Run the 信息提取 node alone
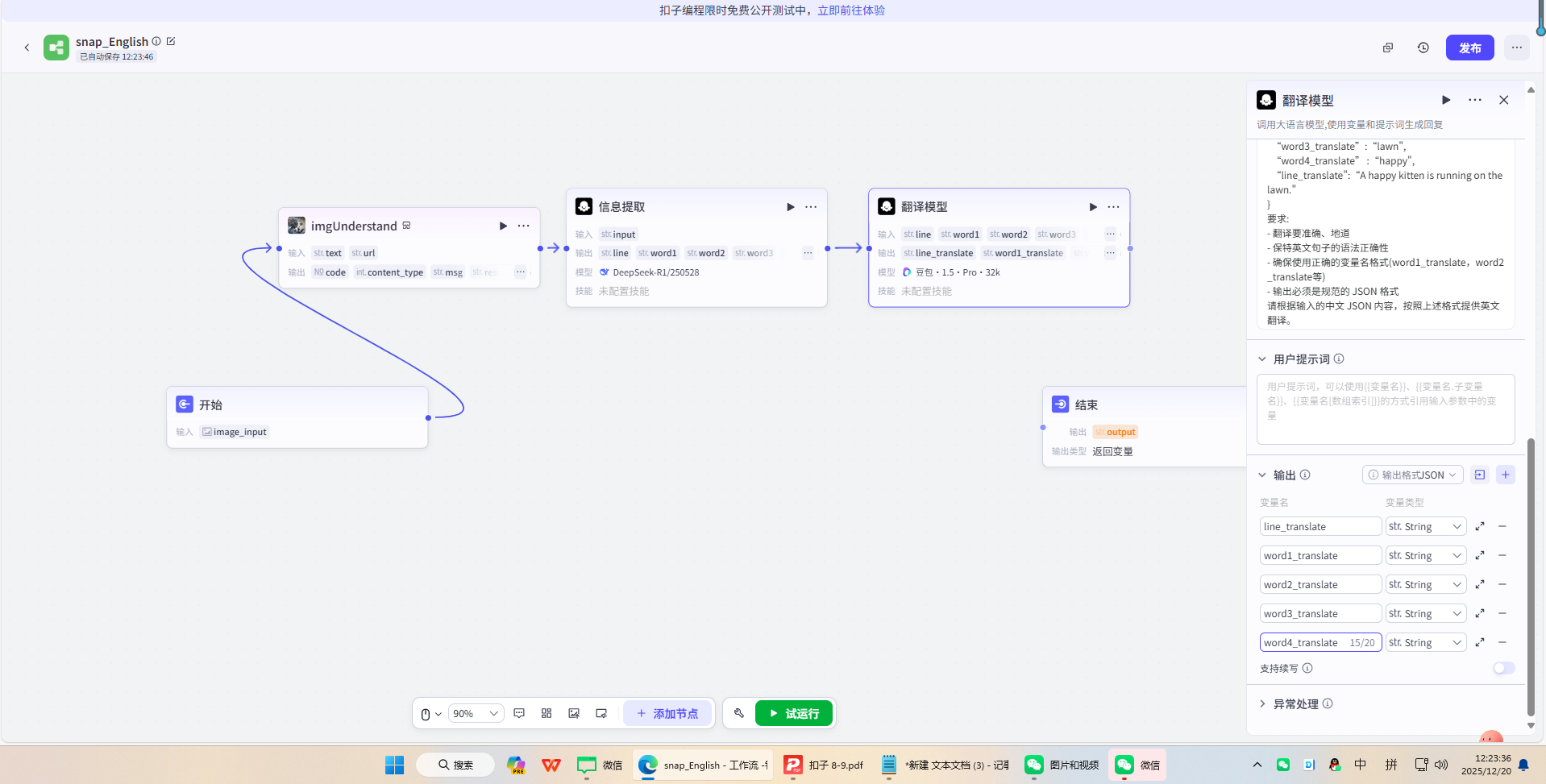1546x784 pixels. click(791, 207)
